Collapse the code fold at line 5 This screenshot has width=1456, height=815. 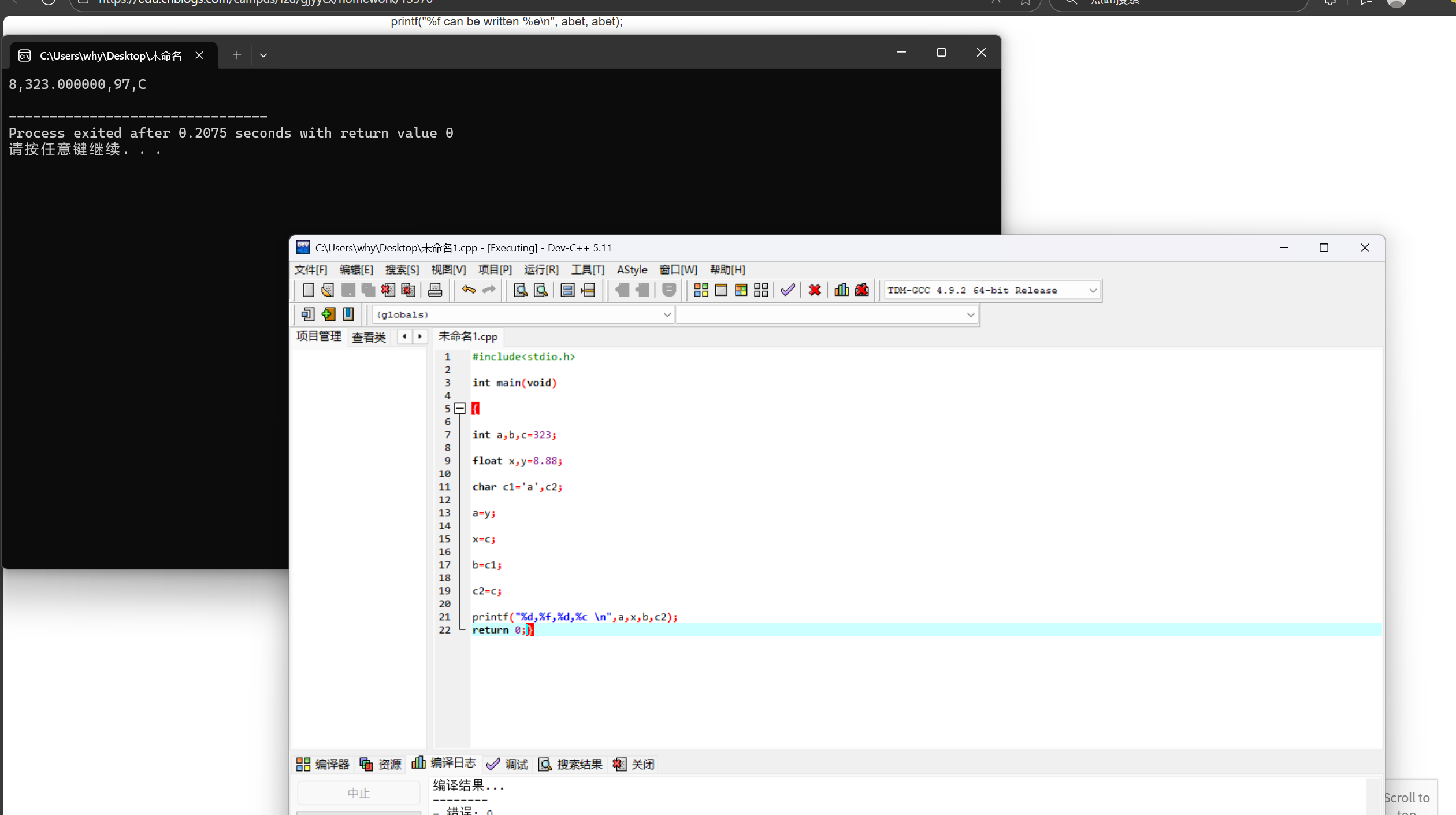click(x=460, y=409)
